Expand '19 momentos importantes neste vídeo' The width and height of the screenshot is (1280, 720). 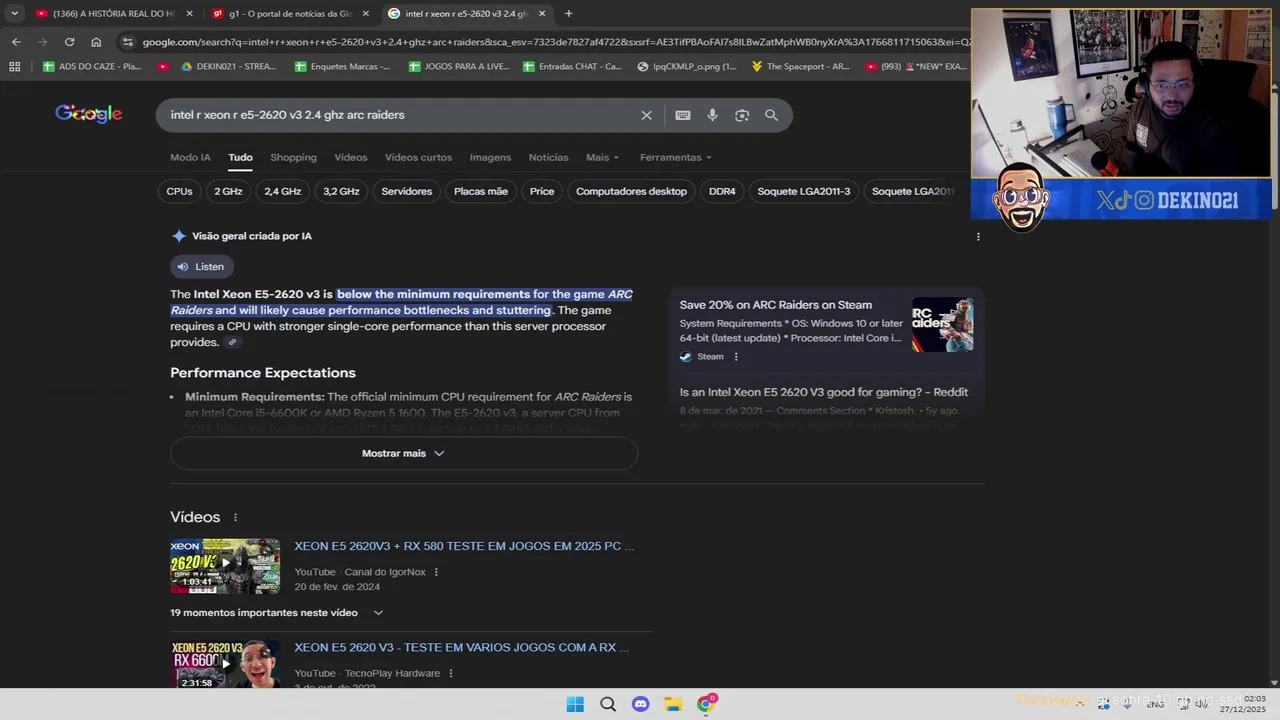point(277,613)
